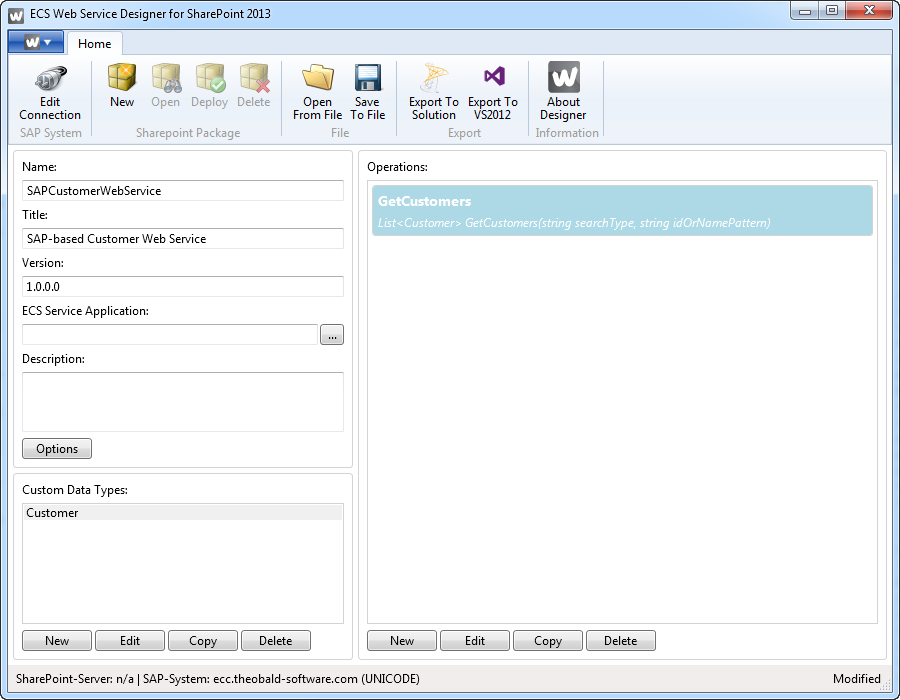The width and height of the screenshot is (900, 700).
Task: Click into the Name text field
Action: click(183, 190)
